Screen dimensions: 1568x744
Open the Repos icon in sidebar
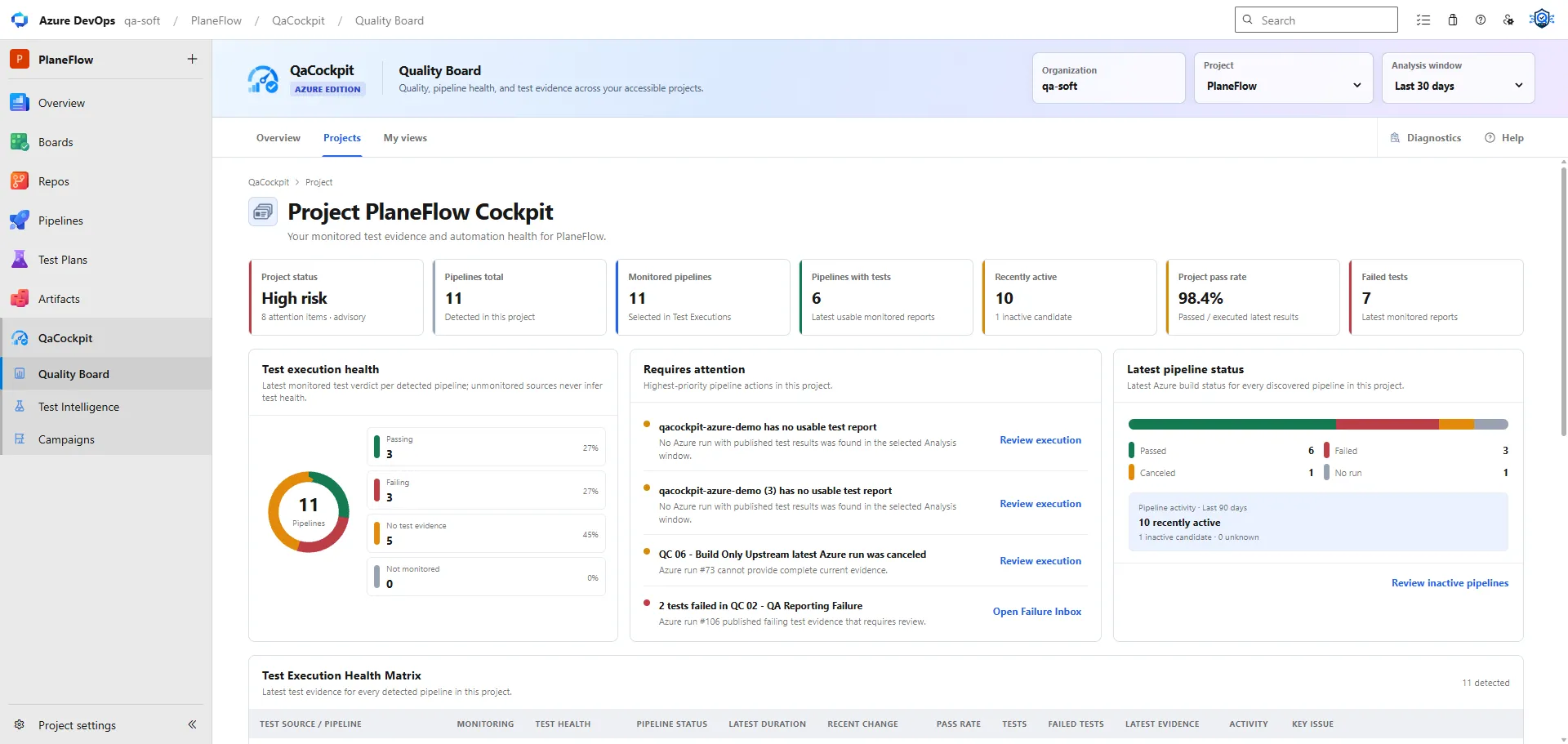[x=20, y=181]
